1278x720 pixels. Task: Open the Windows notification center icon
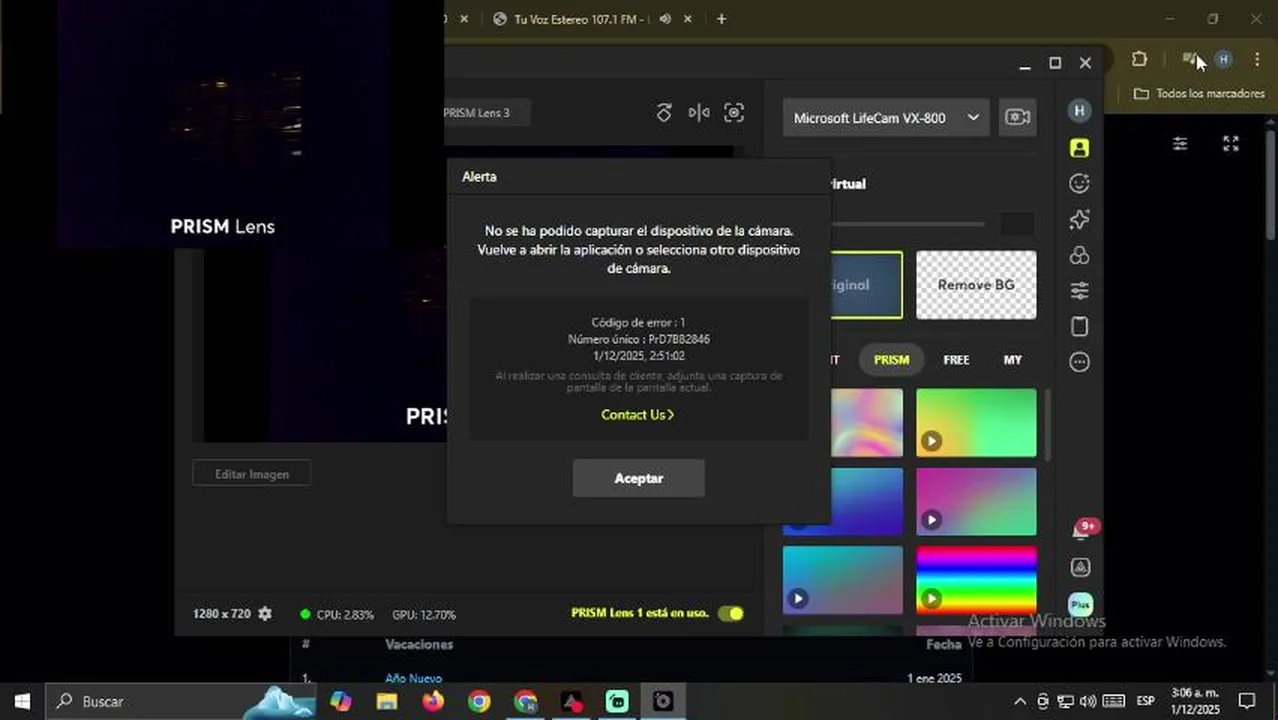coord(1247,701)
